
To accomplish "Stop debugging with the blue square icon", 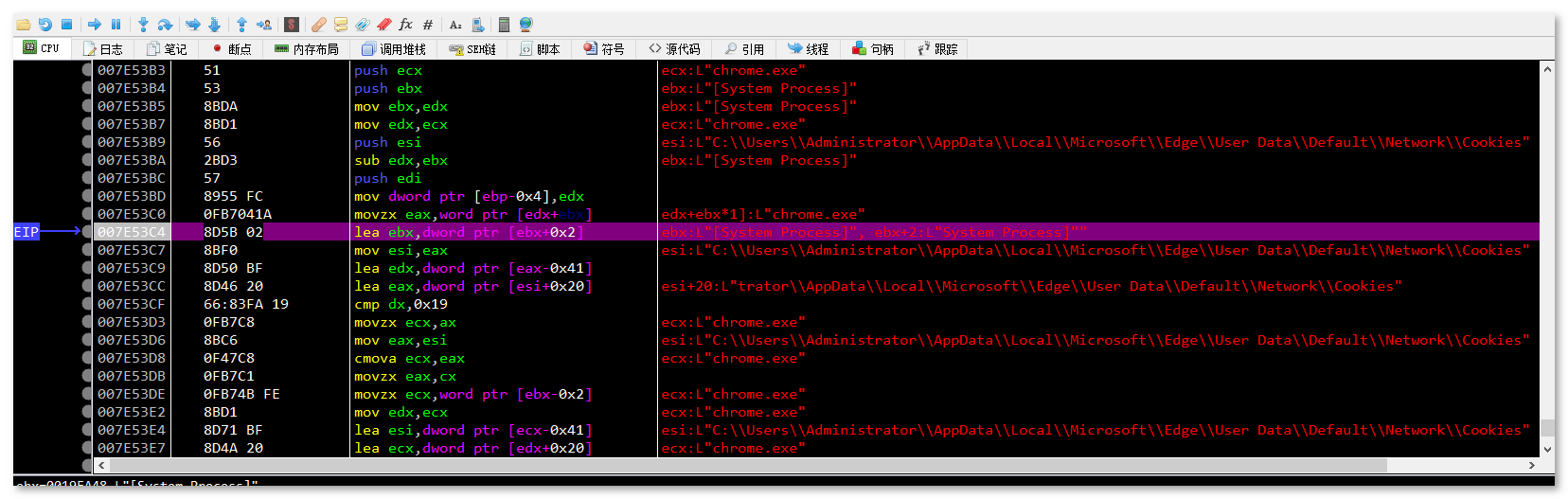I will point(66,25).
